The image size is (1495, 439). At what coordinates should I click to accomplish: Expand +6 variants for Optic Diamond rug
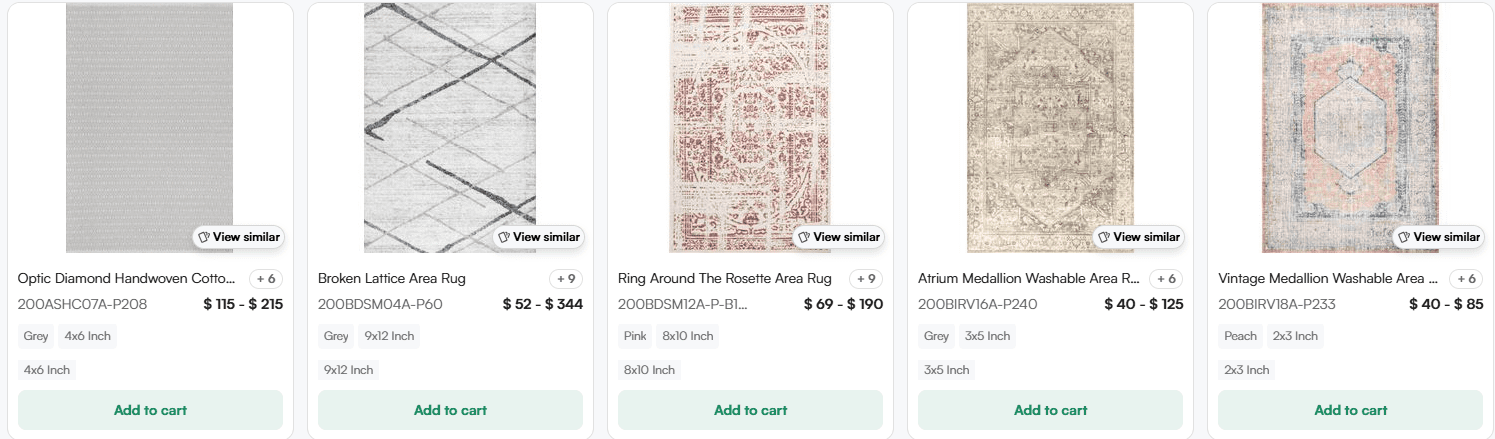click(x=266, y=279)
